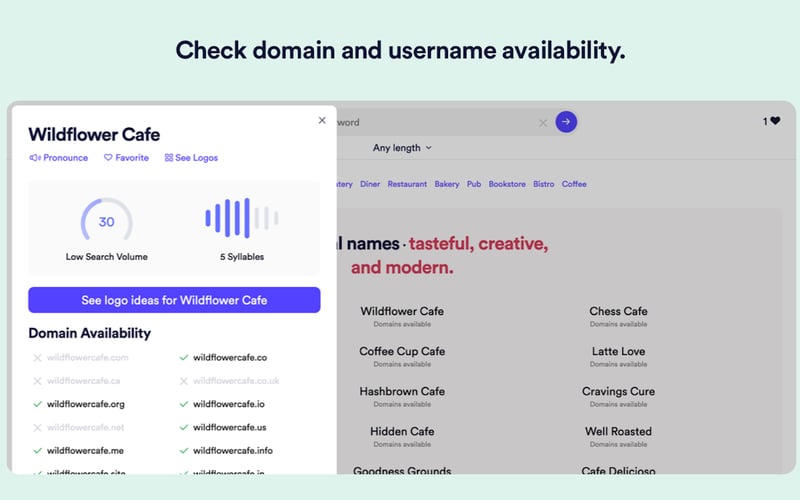
Task: Open the Well Roasted name result
Action: click(x=618, y=432)
